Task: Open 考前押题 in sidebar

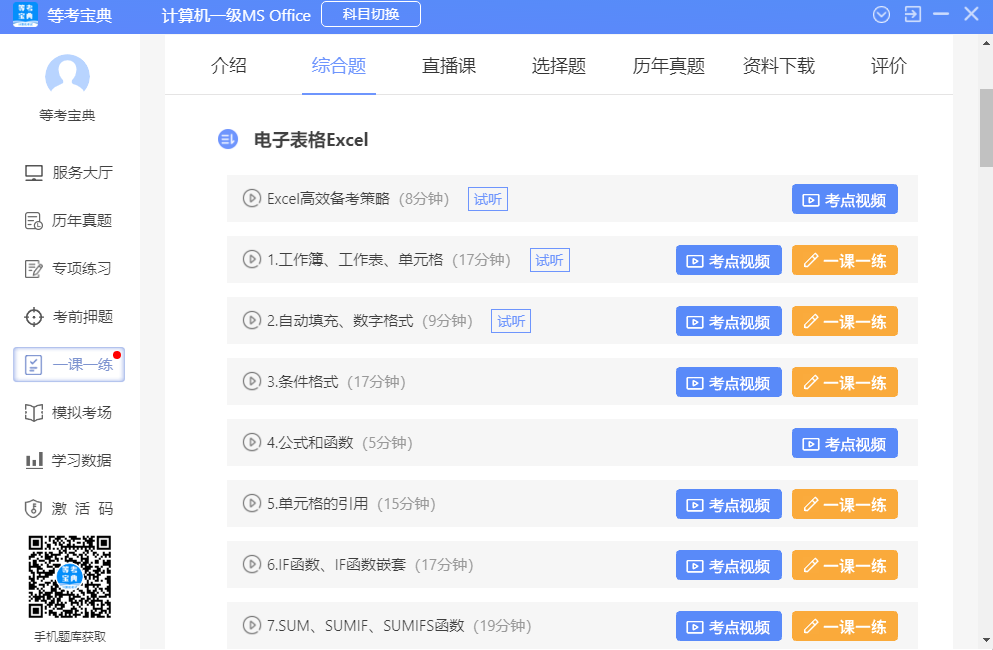Action: [x=68, y=317]
